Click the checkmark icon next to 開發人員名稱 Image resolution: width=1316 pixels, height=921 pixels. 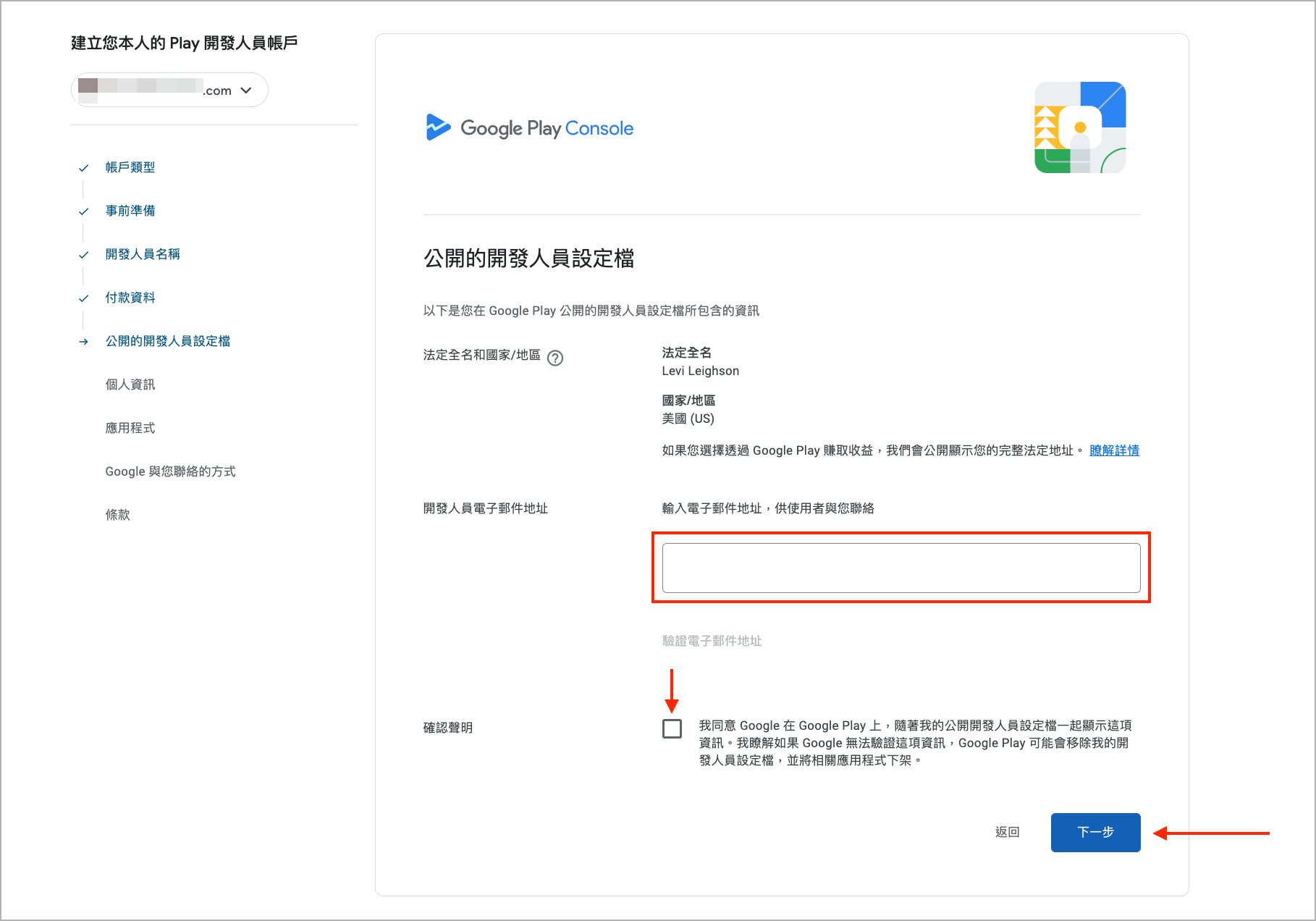(84, 255)
